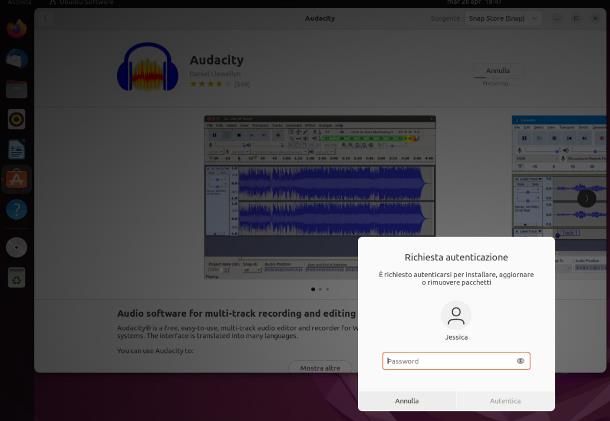Open the Files manager dock icon
The width and height of the screenshot is (610, 421).
pyautogui.click(x=17, y=89)
